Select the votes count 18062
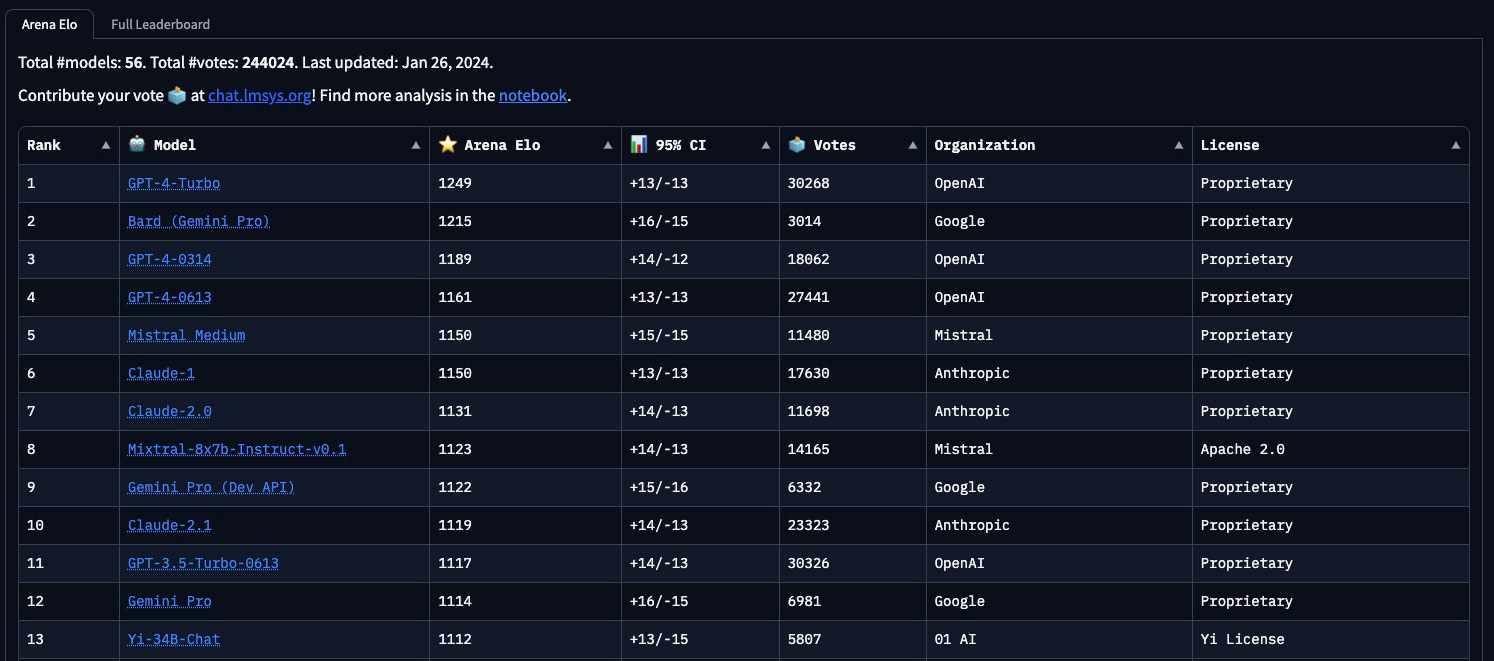Viewport: 1494px width, 661px height. (809, 259)
